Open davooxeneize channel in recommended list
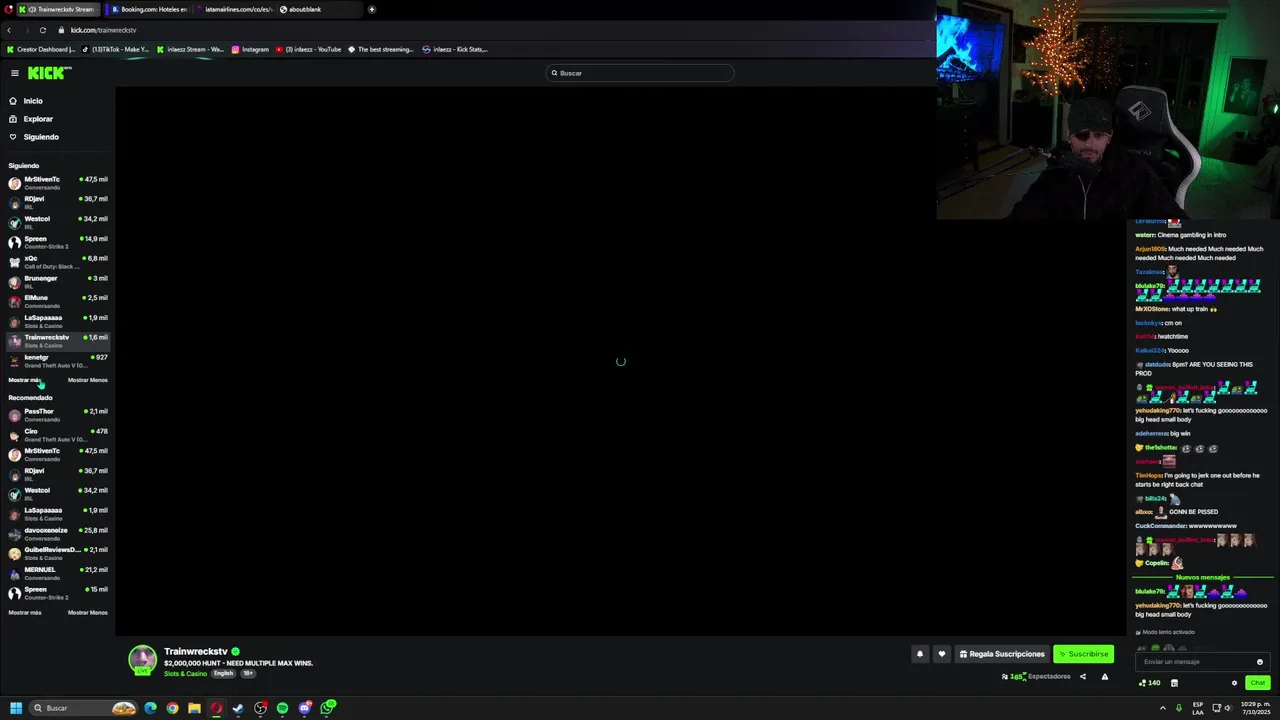 point(58,534)
